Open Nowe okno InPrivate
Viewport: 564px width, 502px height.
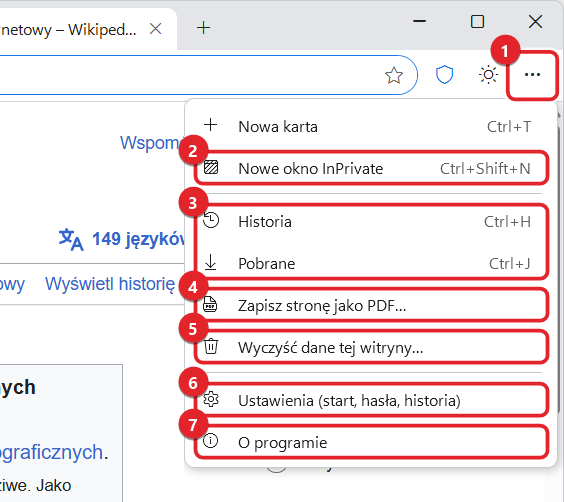click(371, 168)
